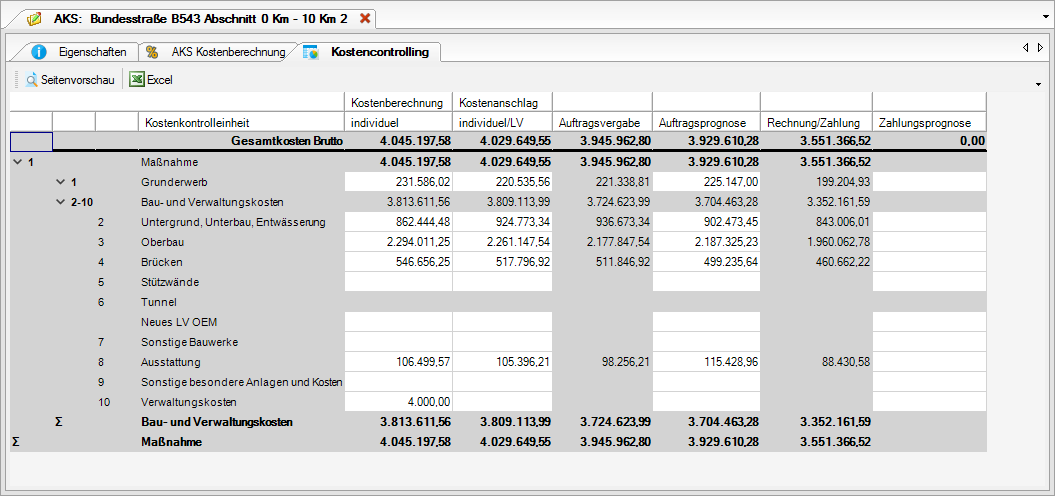1055x496 pixels.
Task: Click the sigma Maßnahme sum row label
Action: (x=172, y=442)
